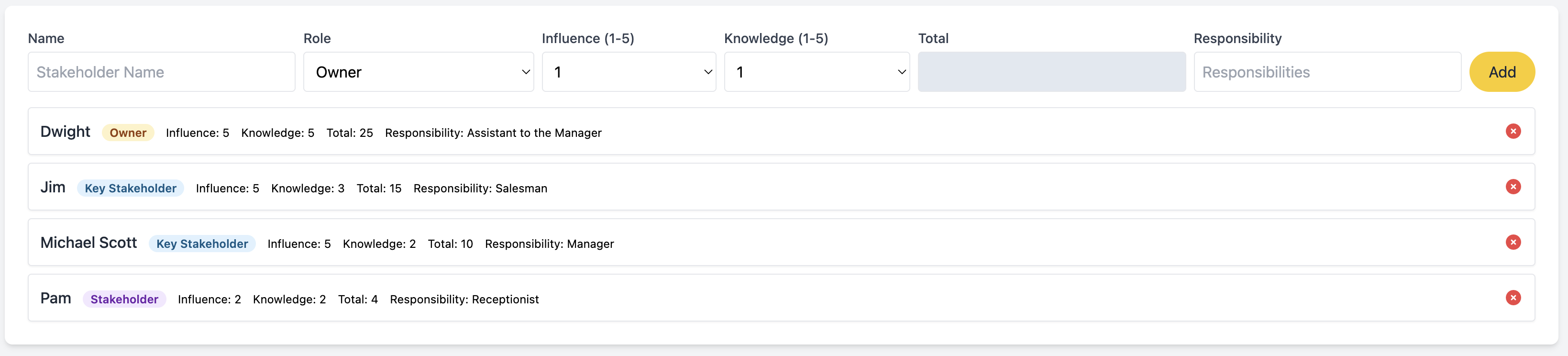Focus the Responsibilities input field
The height and width of the screenshot is (356, 1568).
tap(1327, 72)
